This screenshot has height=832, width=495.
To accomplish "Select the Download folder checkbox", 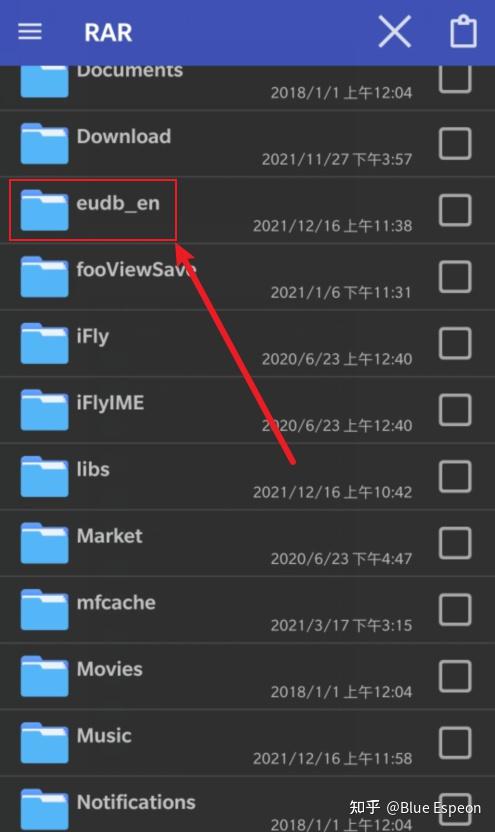I will coord(455,143).
